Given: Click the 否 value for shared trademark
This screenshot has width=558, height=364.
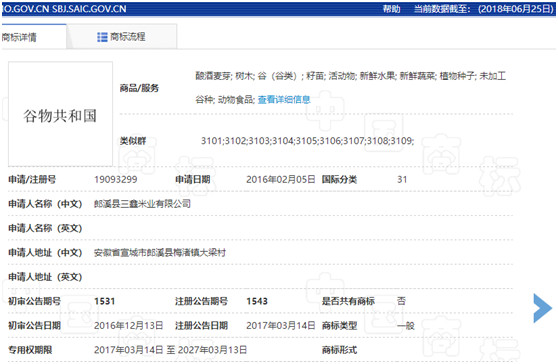Looking at the screenshot, I should click(x=401, y=301).
